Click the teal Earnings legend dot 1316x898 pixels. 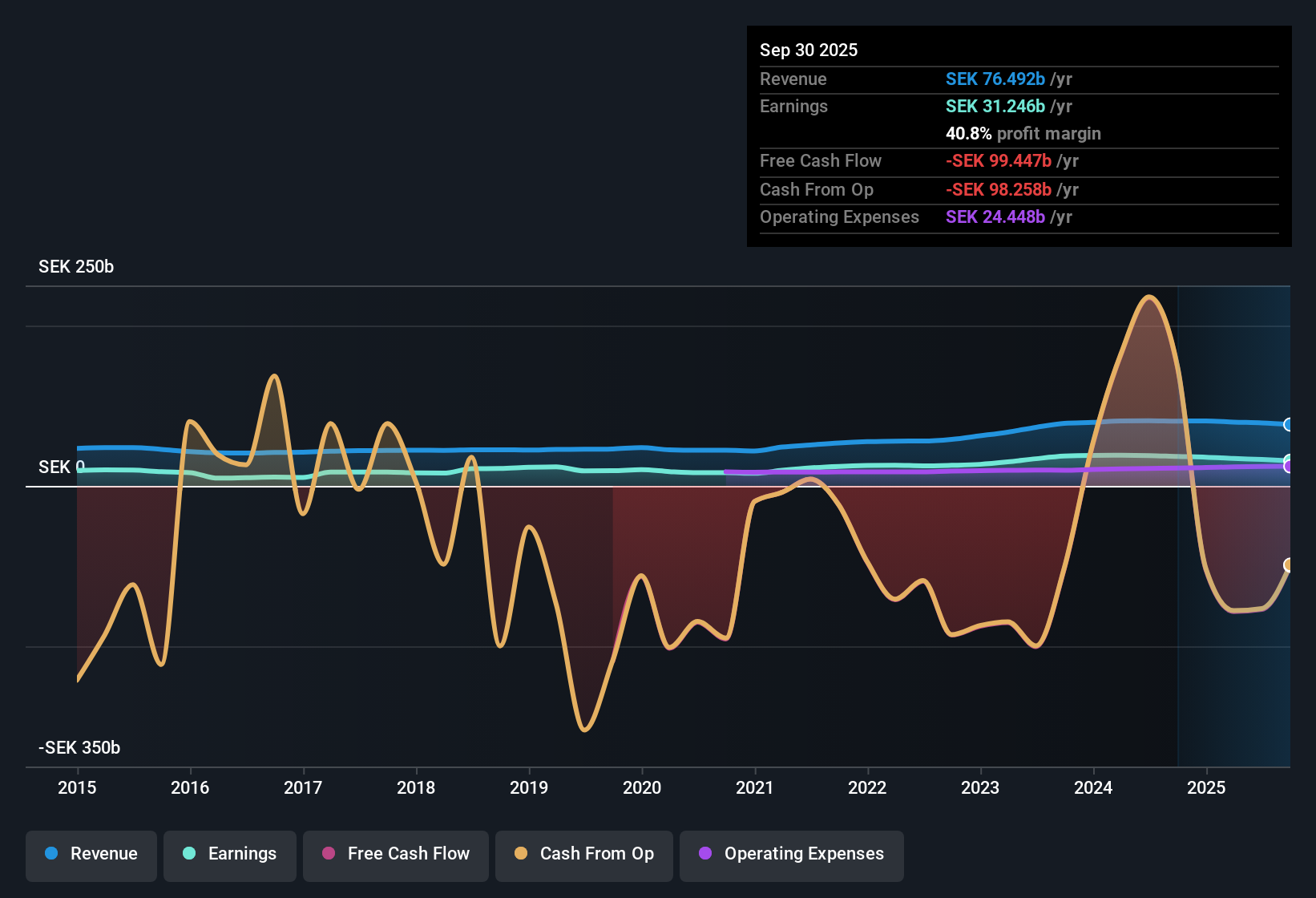click(189, 854)
